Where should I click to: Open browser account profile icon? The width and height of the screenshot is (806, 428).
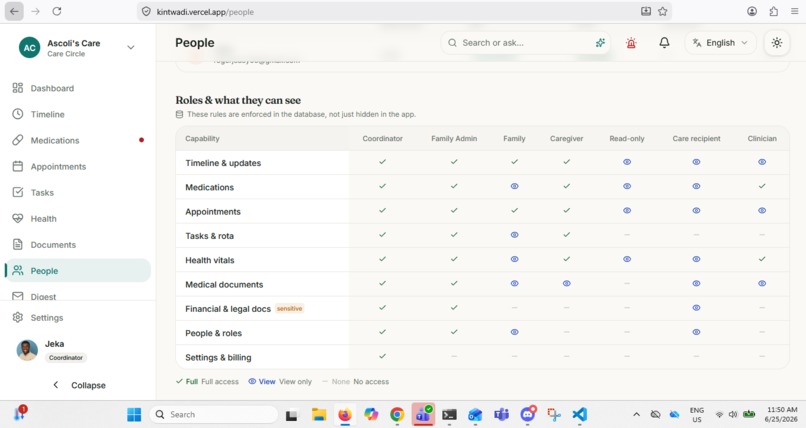pyautogui.click(x=752, y=11)
